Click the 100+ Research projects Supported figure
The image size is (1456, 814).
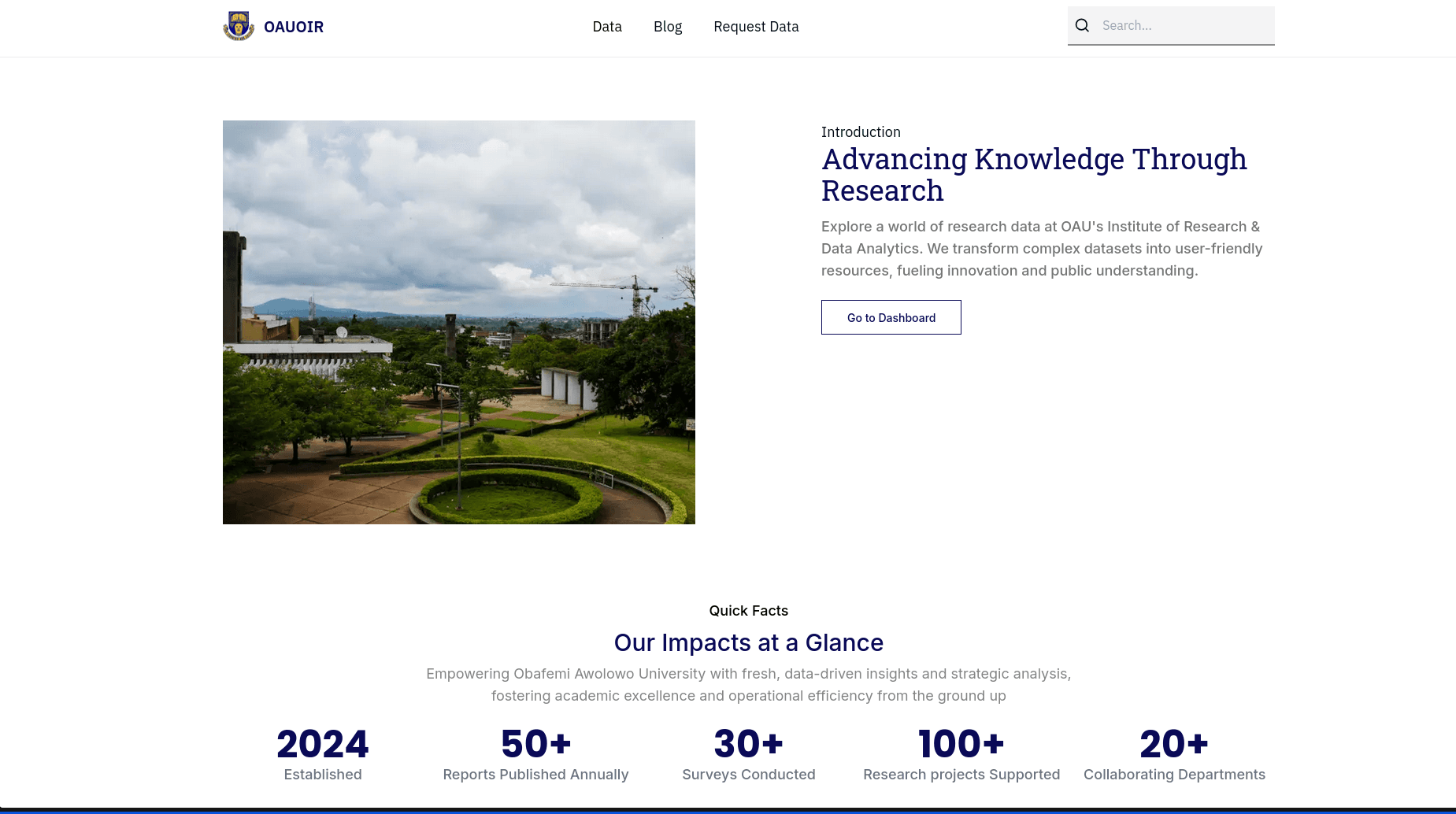[961, 745]
